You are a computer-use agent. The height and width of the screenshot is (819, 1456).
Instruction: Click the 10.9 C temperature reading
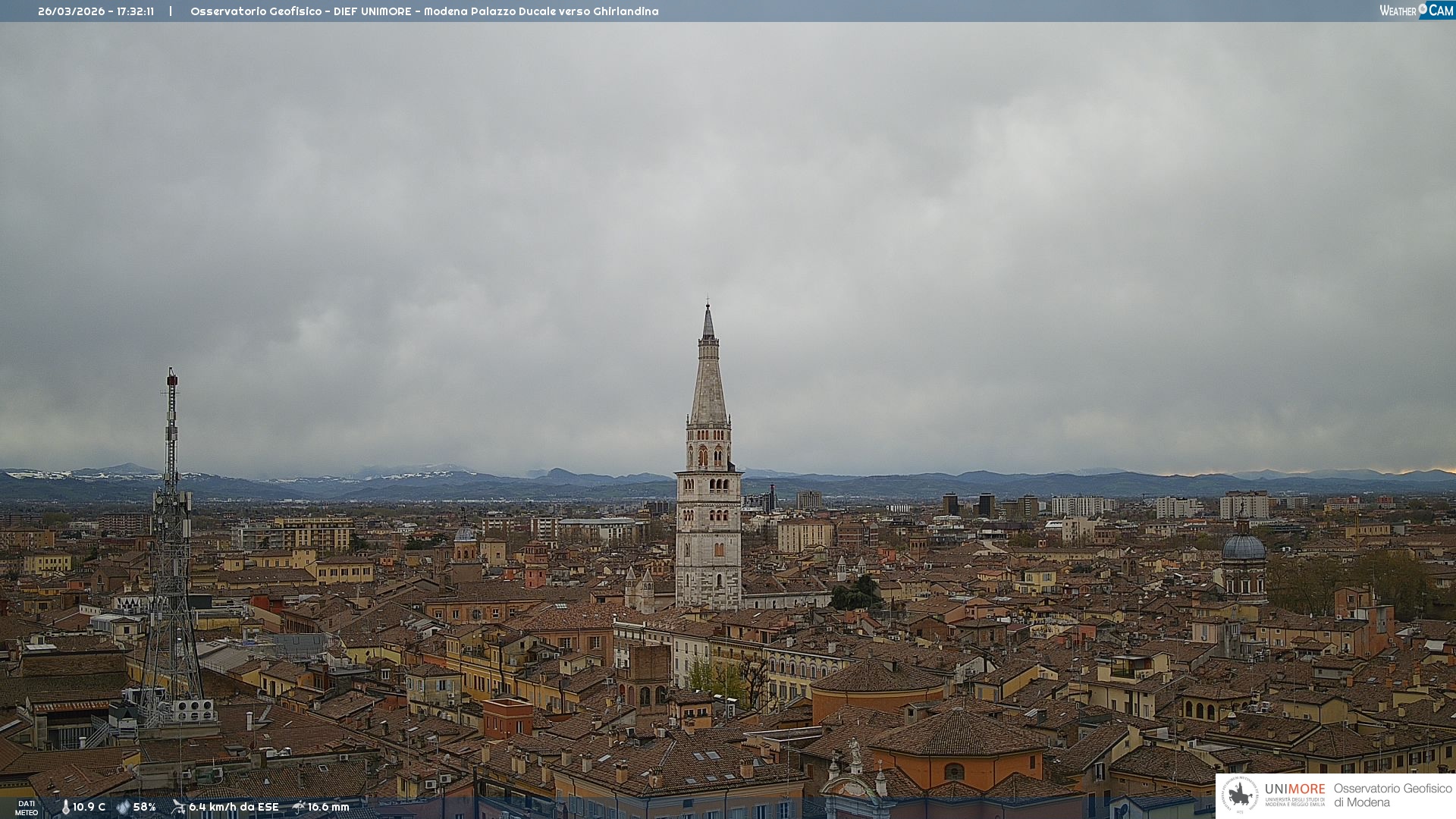[89, 807]
